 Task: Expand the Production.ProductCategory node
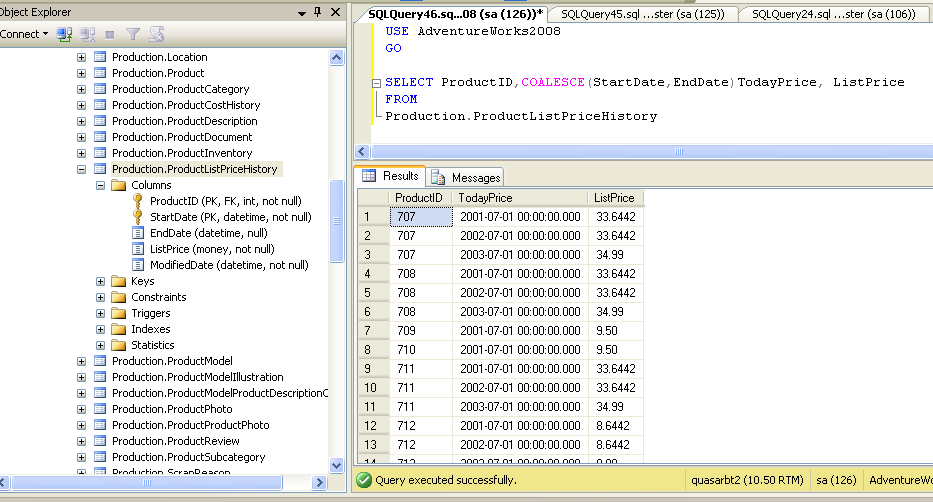(82, 90)
